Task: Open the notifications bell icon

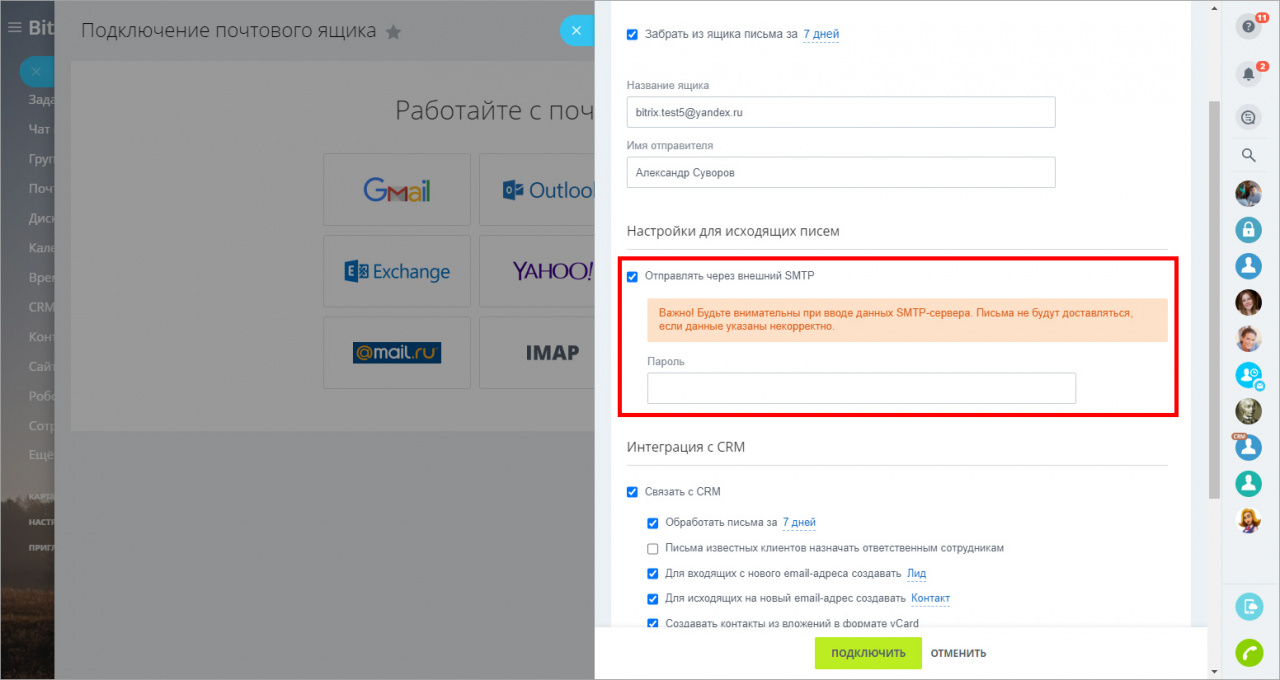Action: (1247, 73)
